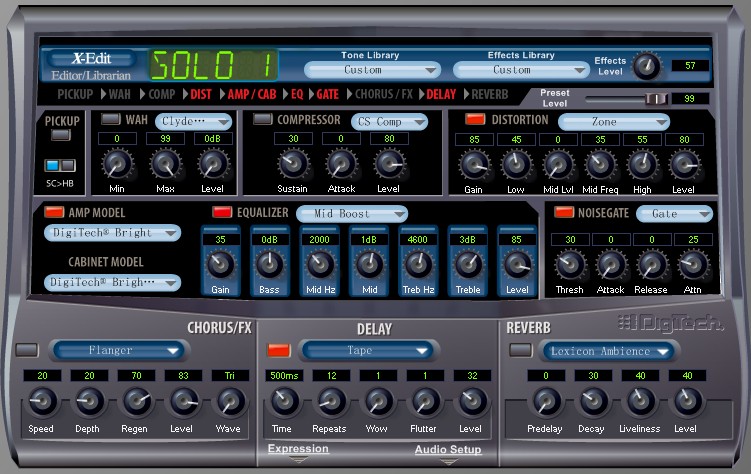Open the Tone Library dropdown
Viewport: 751px width, 474px height.
pos(373,70)
